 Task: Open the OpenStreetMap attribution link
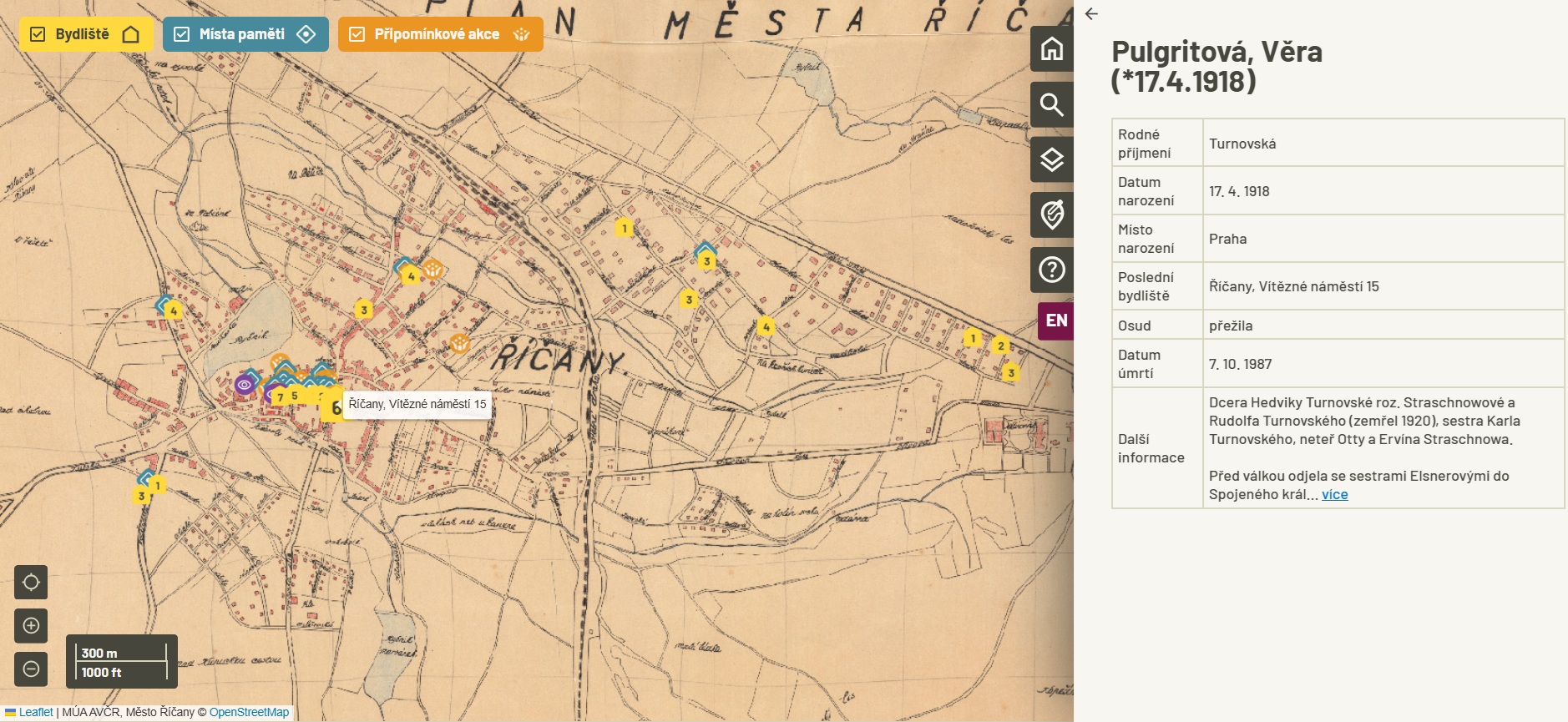pos(249,712)
